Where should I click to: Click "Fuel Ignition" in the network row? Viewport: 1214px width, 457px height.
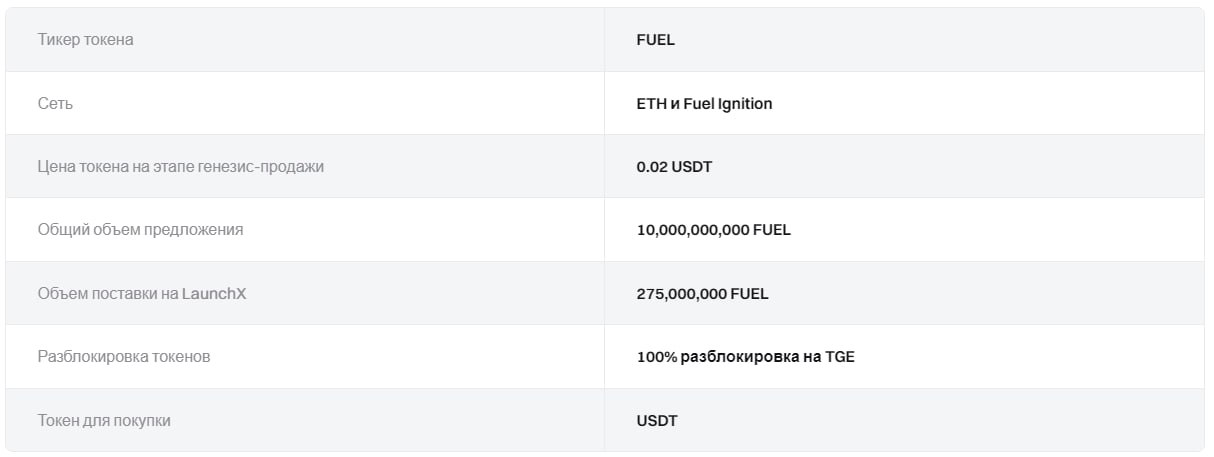[728, 103]
